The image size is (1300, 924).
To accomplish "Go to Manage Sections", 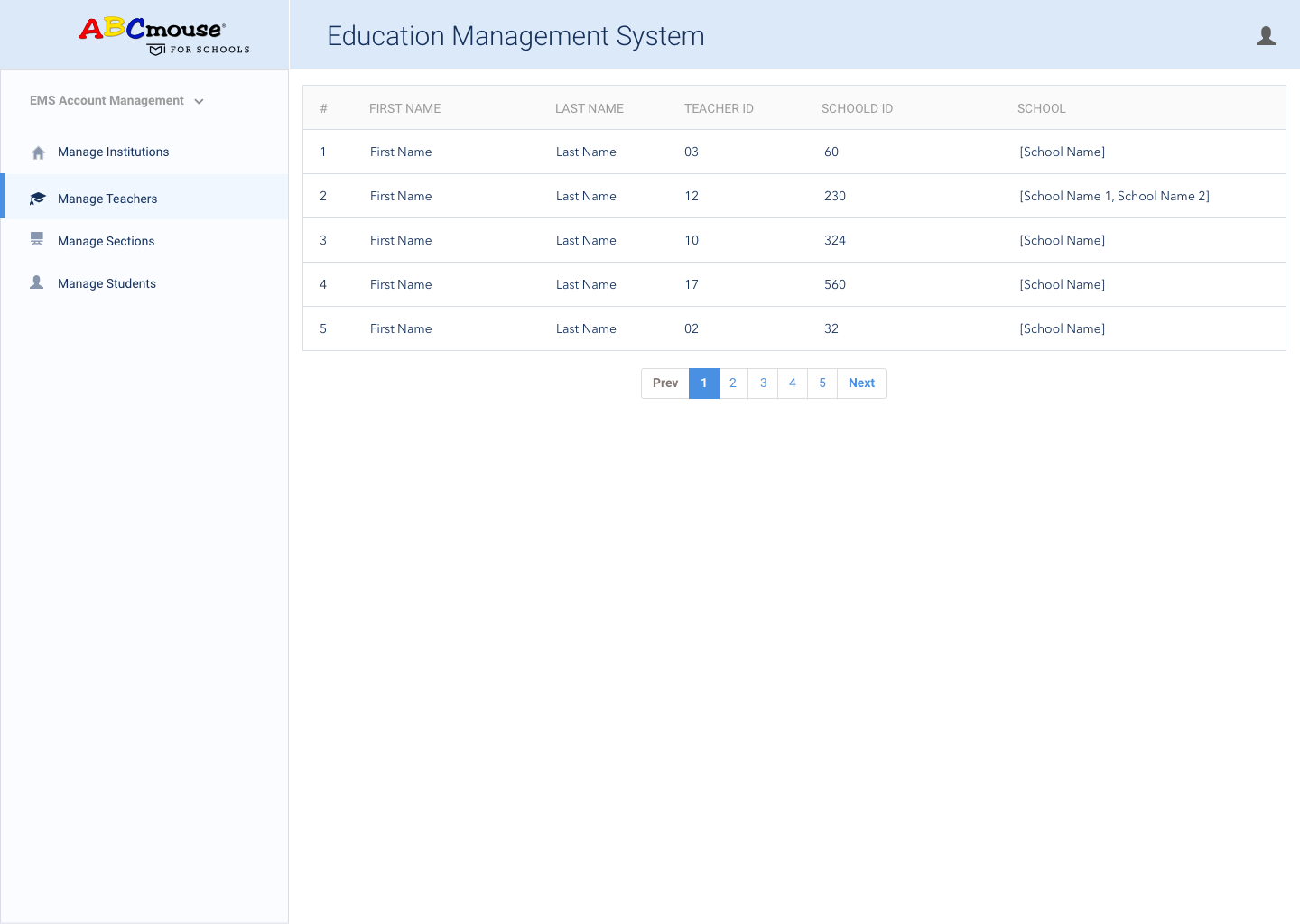I will click(x=106, y=241).
